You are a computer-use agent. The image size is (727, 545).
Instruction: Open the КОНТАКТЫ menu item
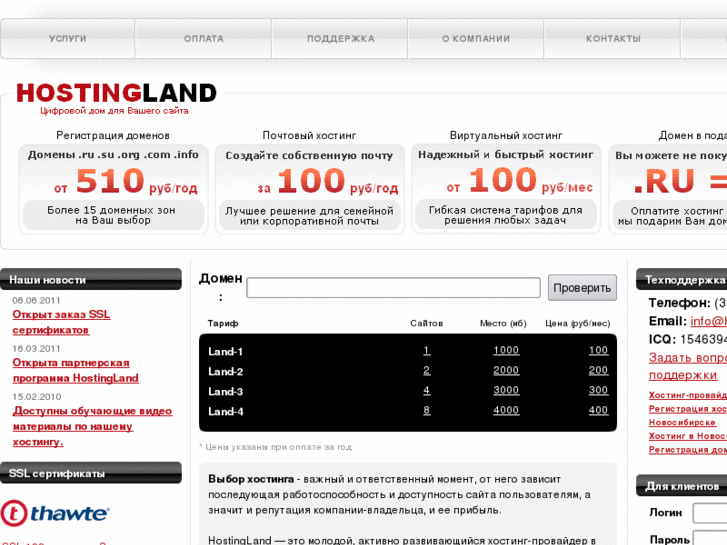613,39
